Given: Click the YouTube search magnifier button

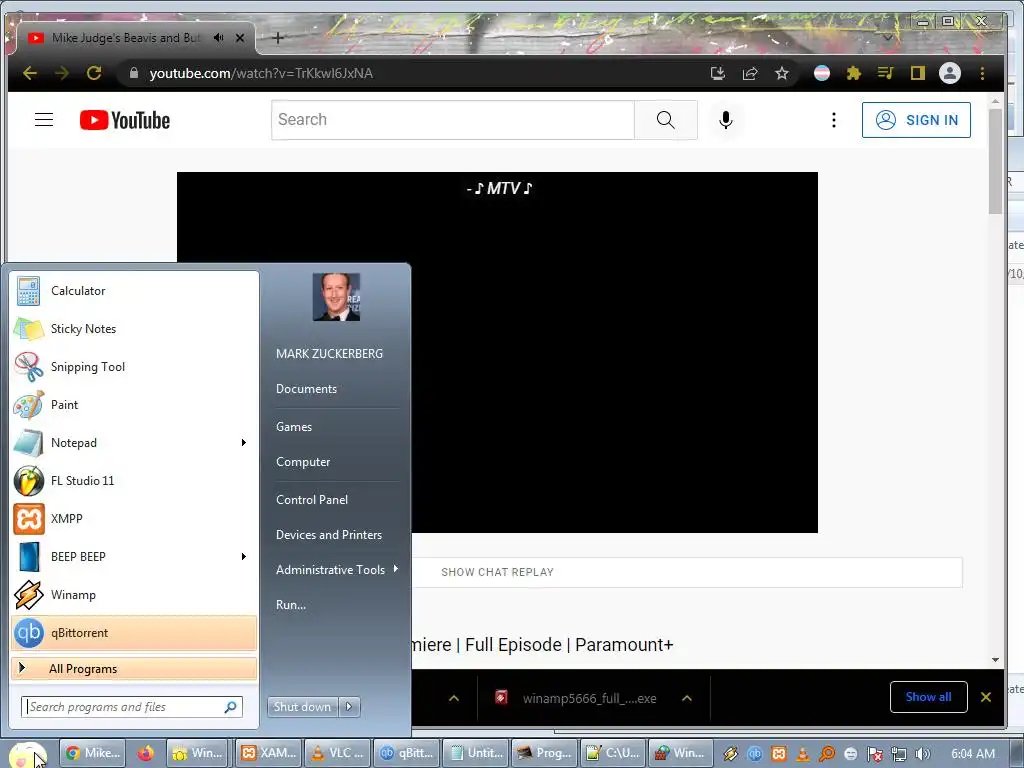Looking at the screenshot, I should (x=665, y=120).
